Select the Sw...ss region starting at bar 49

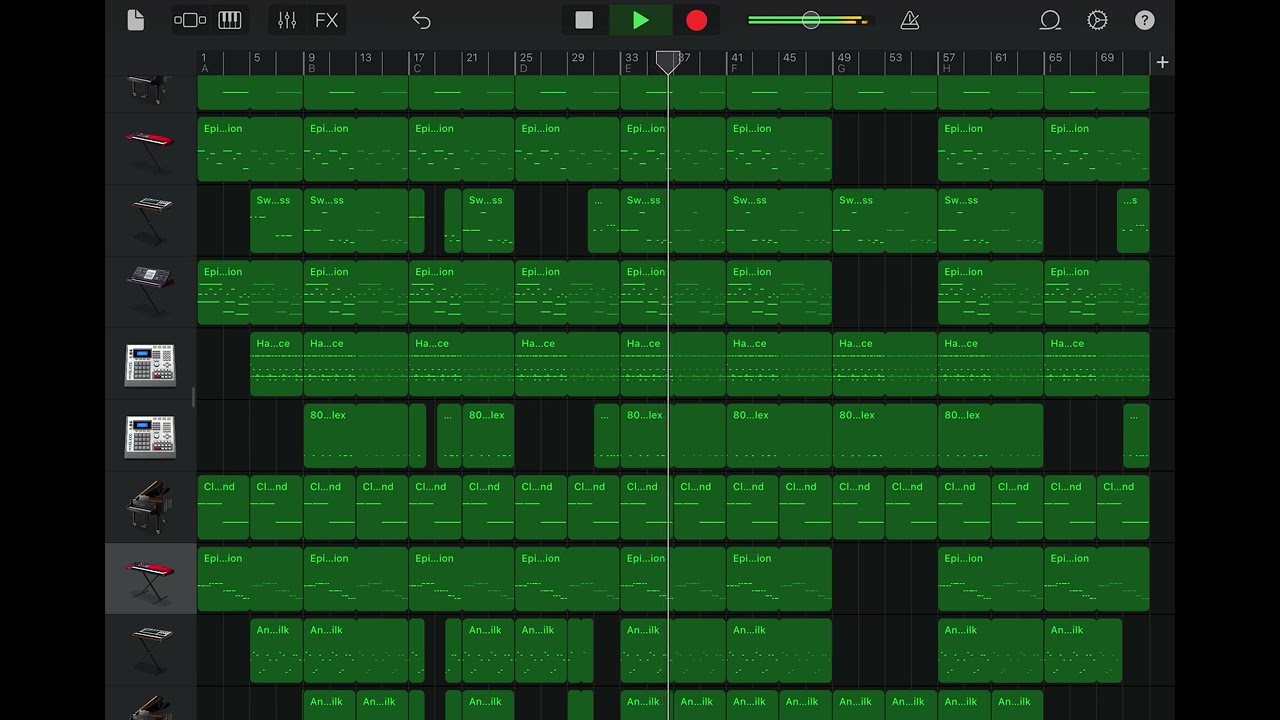tap(885, 221)
